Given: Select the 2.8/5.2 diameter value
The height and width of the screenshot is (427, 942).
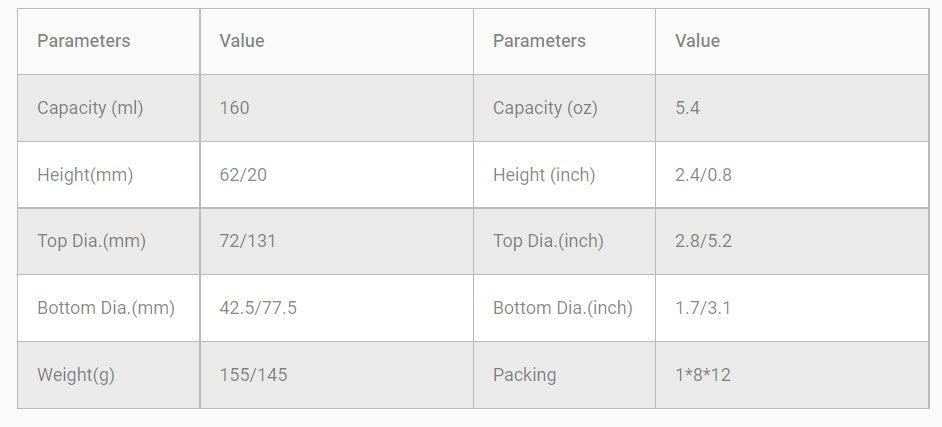Looking at the screenshot, I should (703, 241).
